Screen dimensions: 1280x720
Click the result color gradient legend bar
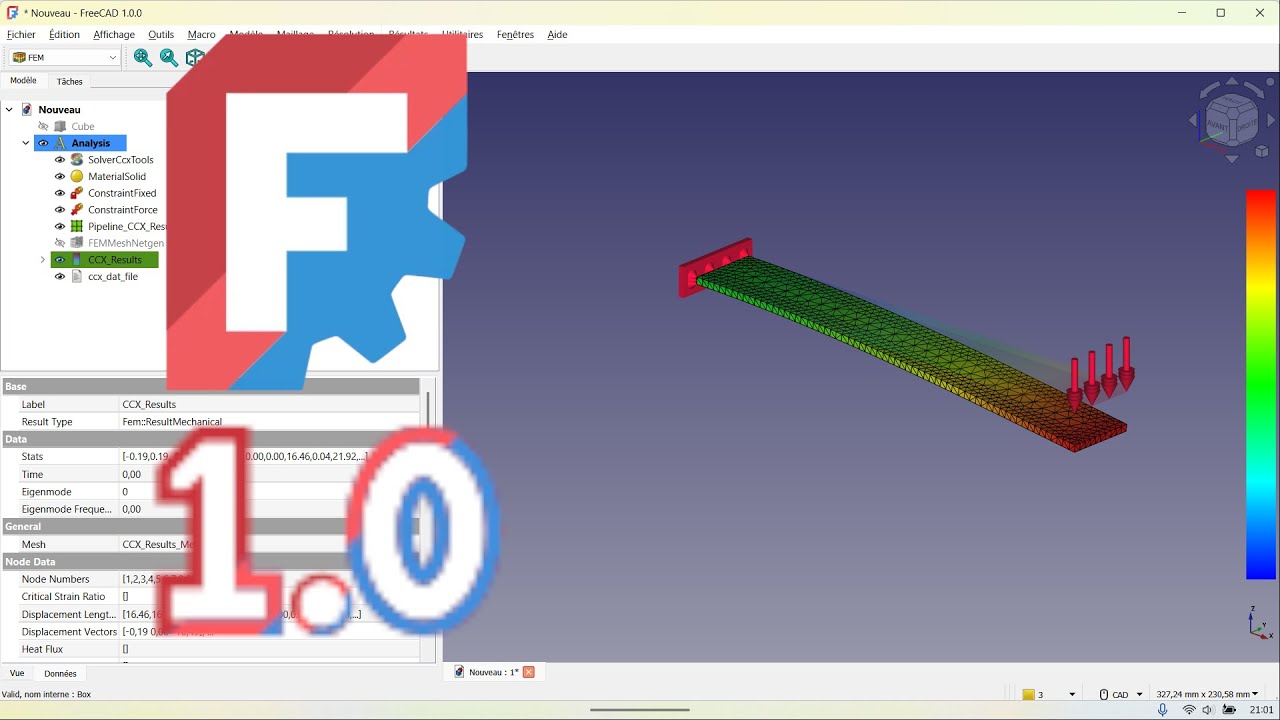1261,384
